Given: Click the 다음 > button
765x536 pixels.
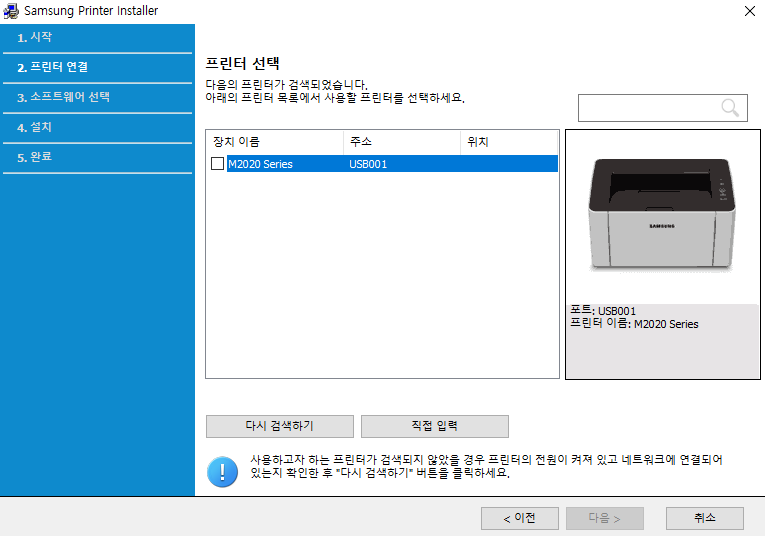Looking at the screenshot, I should (x=604, y=518).
